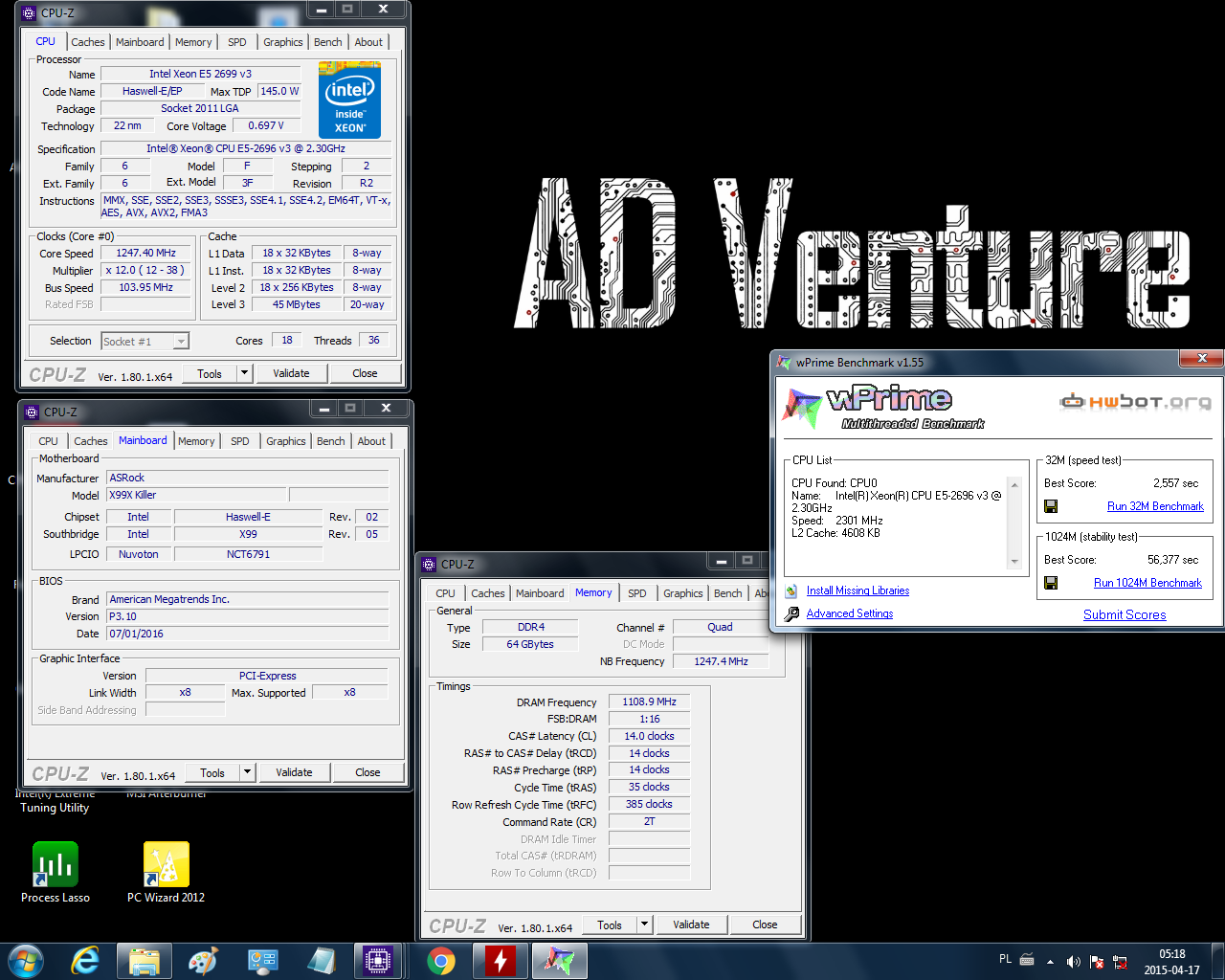The width and height of the screenshot is (1225, 980).
Task: Click Core Speed value 1247.40 MHz
Action: tap(145, 253)
